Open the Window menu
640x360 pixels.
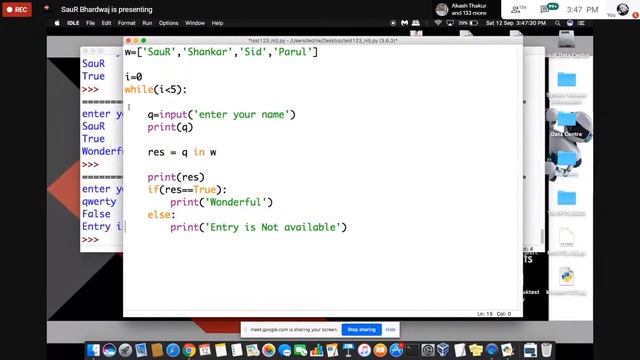(195, 23)
